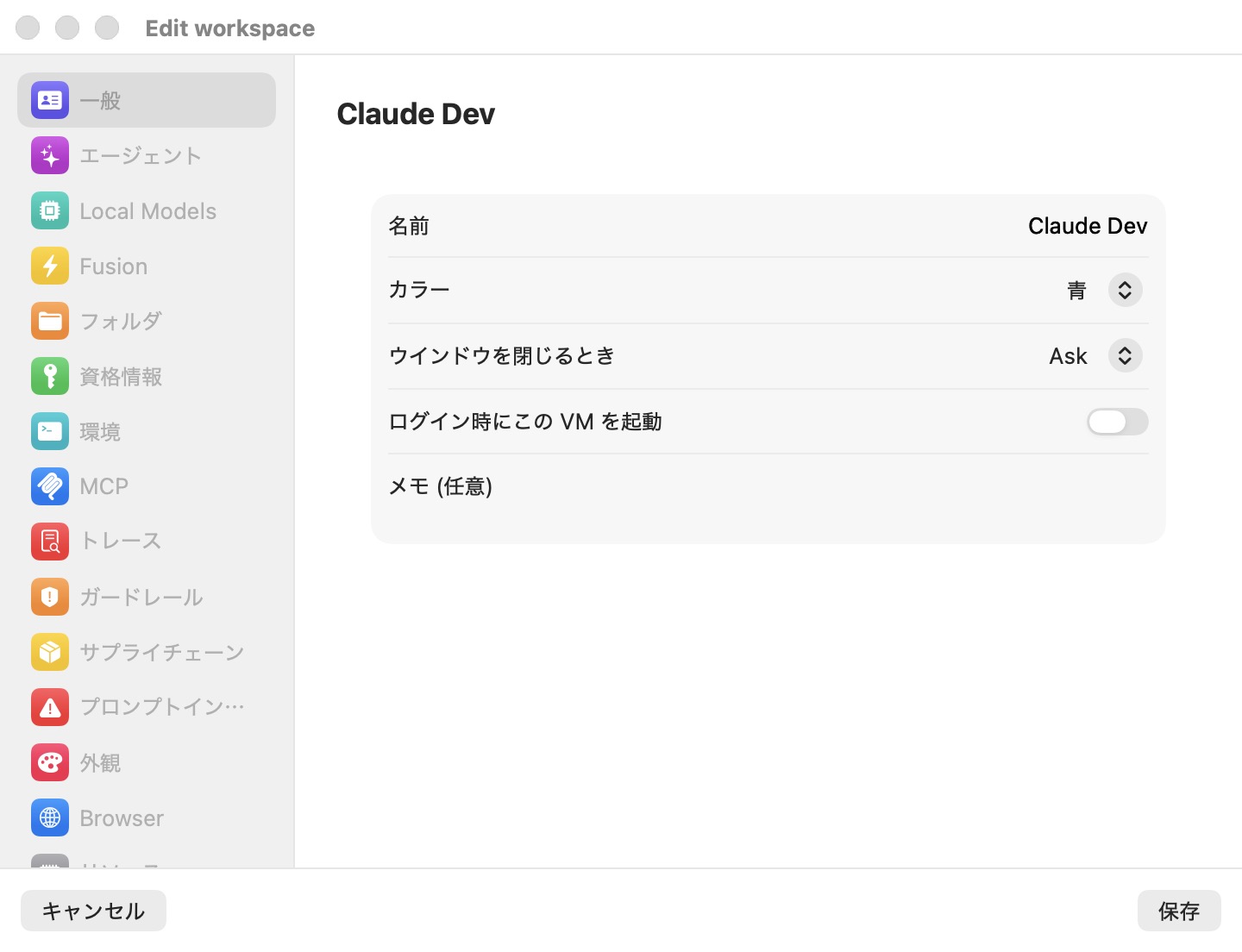Open the Local Models chip icon
Image resolution: width=1242 pixels, height=952 pixels.
50,211
